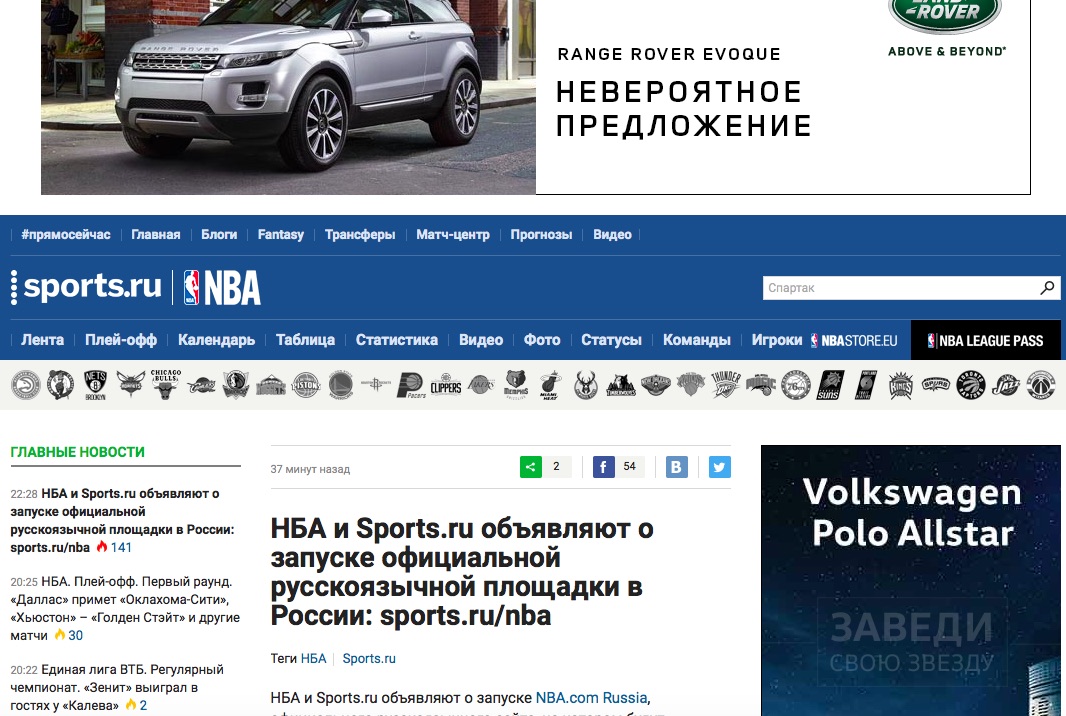The height and width of the screenshot is (716, 1066).
Task: Click the Utah Jazz logo
Action: click(x=1005, y=385)
